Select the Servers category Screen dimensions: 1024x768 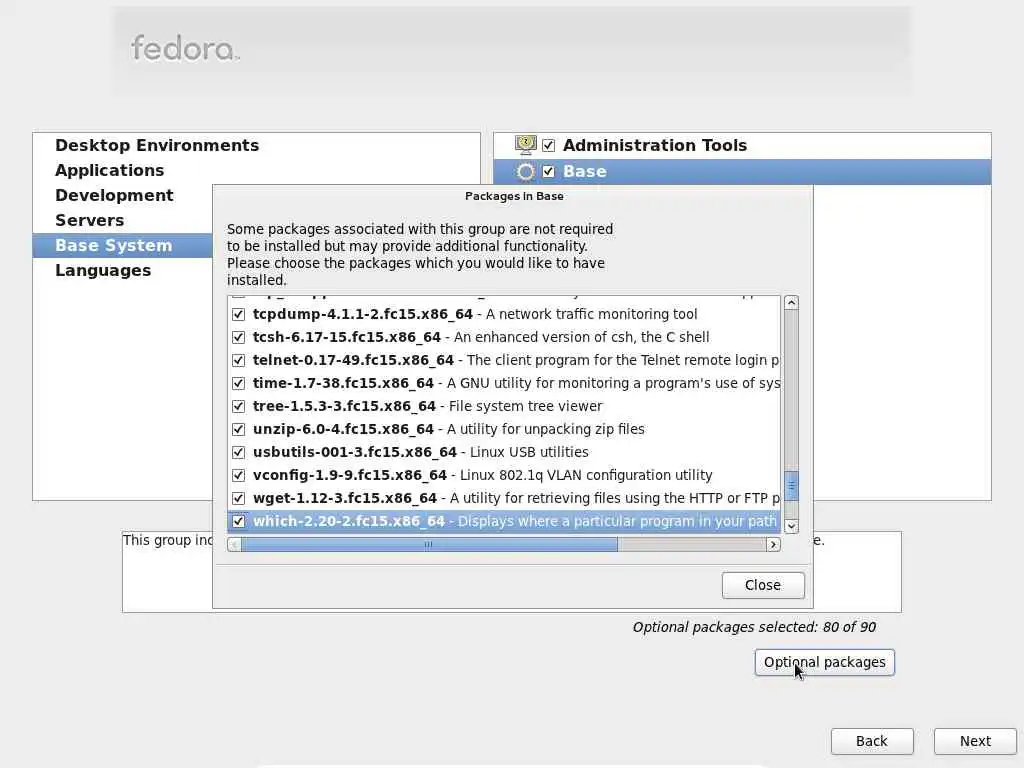pos(89,220)
